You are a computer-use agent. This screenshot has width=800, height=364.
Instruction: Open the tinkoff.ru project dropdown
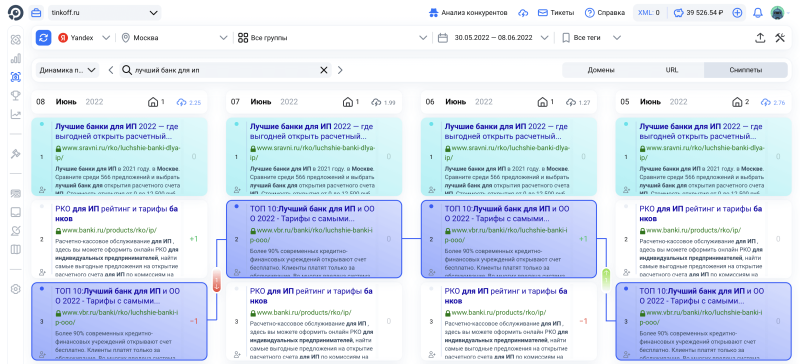pyautogui.click(x=104, y=13)
